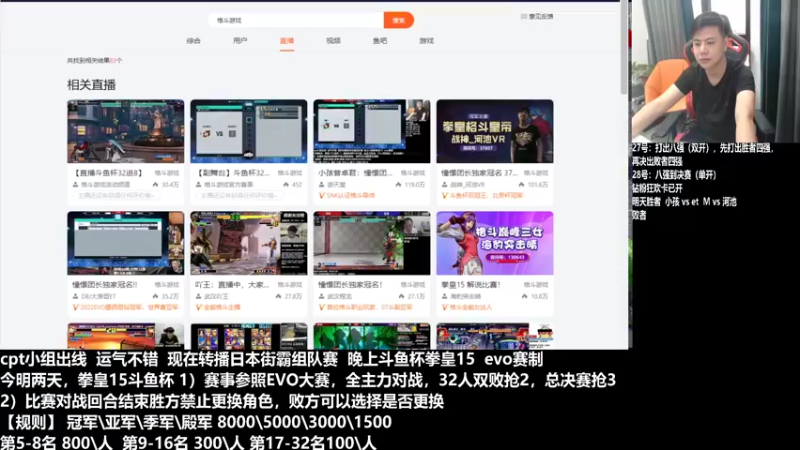The width and height of the screenshot is (800, 450).
Task: Click the 相关直播 section heading
Action: (91, 85)
